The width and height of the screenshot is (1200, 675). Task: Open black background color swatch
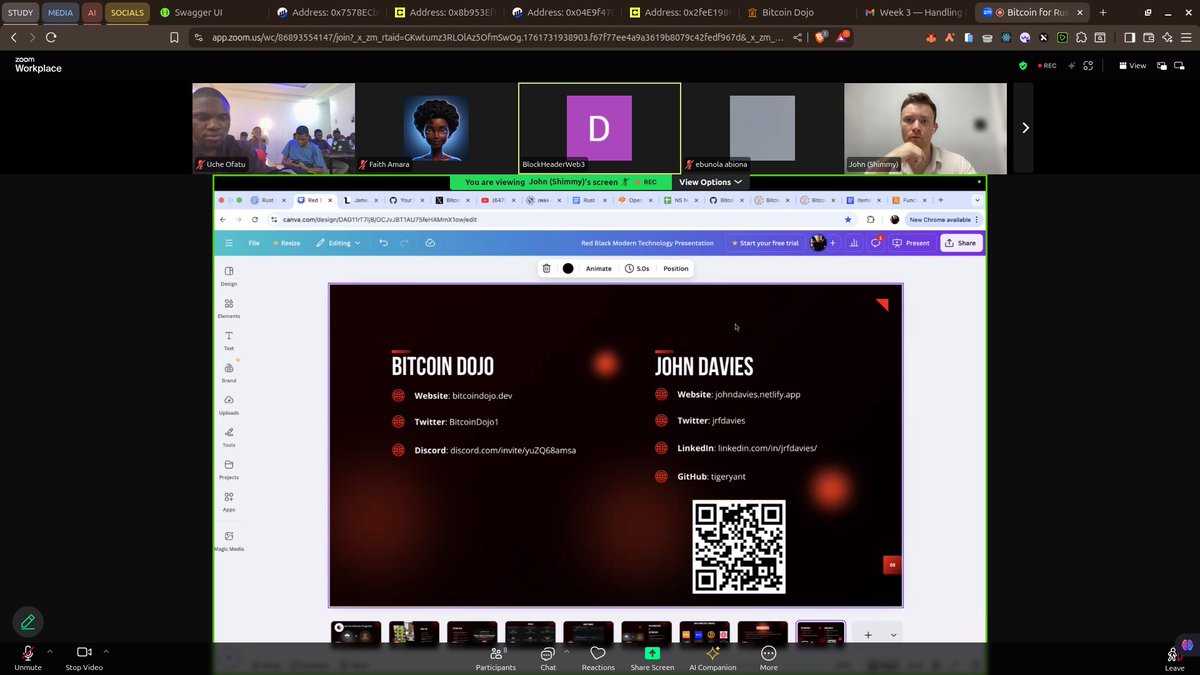click(x=568, y=268)
